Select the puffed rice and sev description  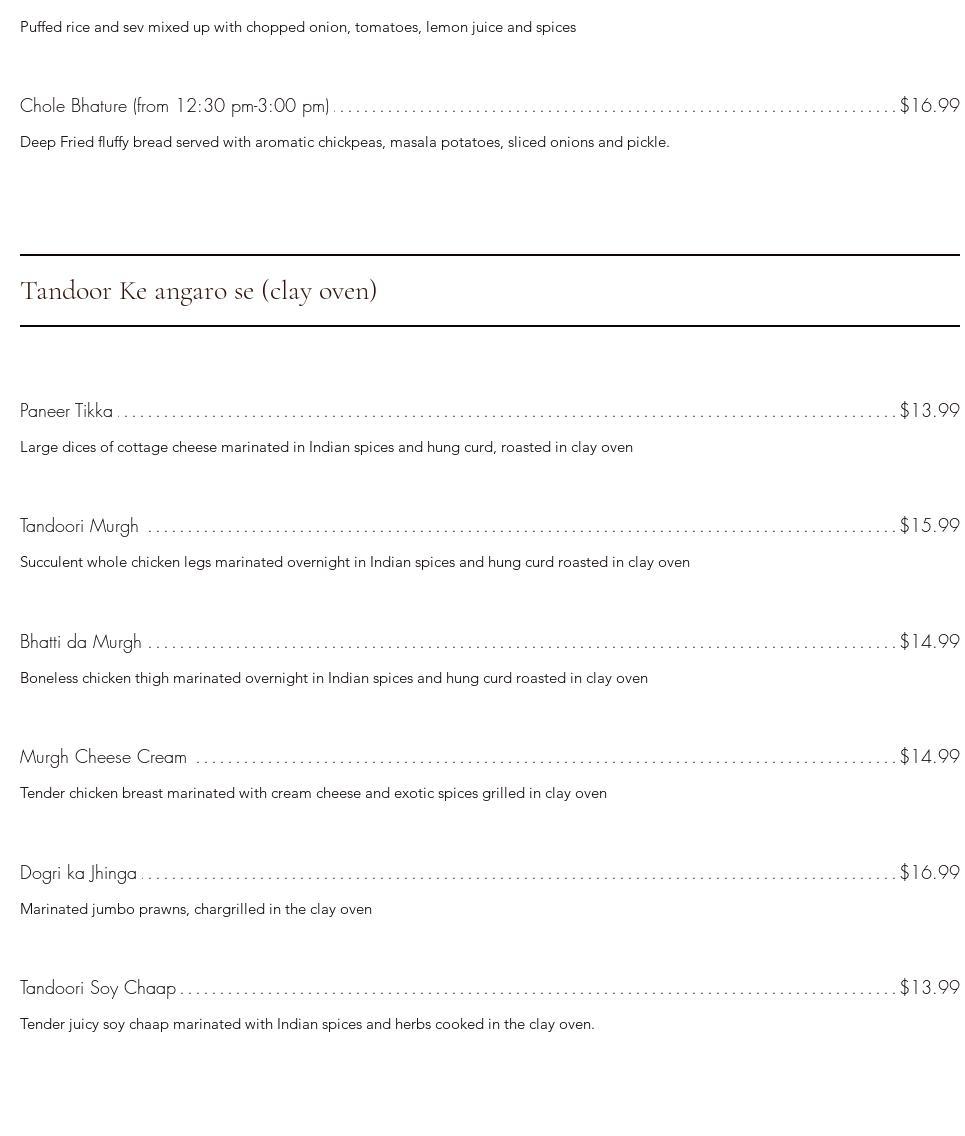click(298, 28)
